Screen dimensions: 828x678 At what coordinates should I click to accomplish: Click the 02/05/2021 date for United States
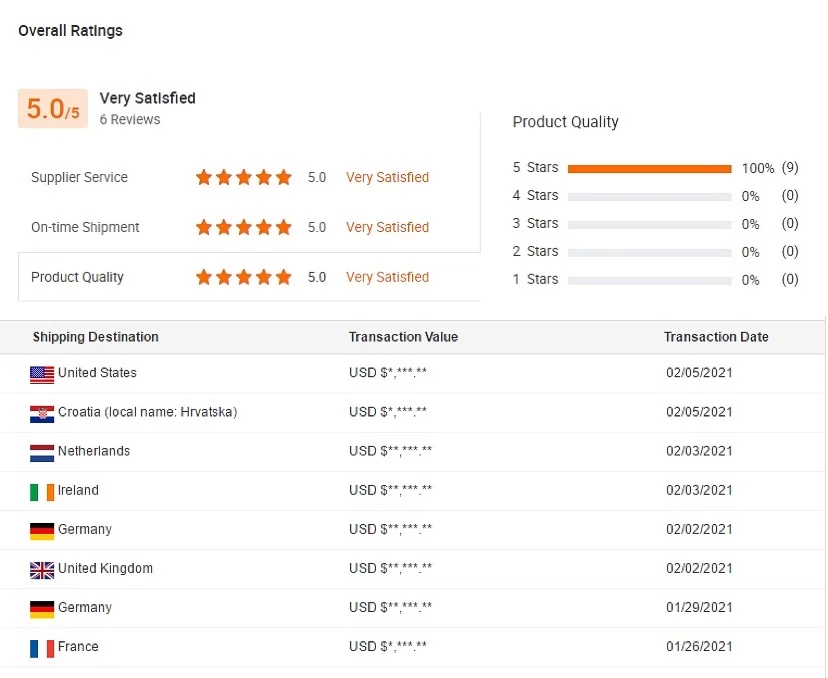click(x=699, y=373)
